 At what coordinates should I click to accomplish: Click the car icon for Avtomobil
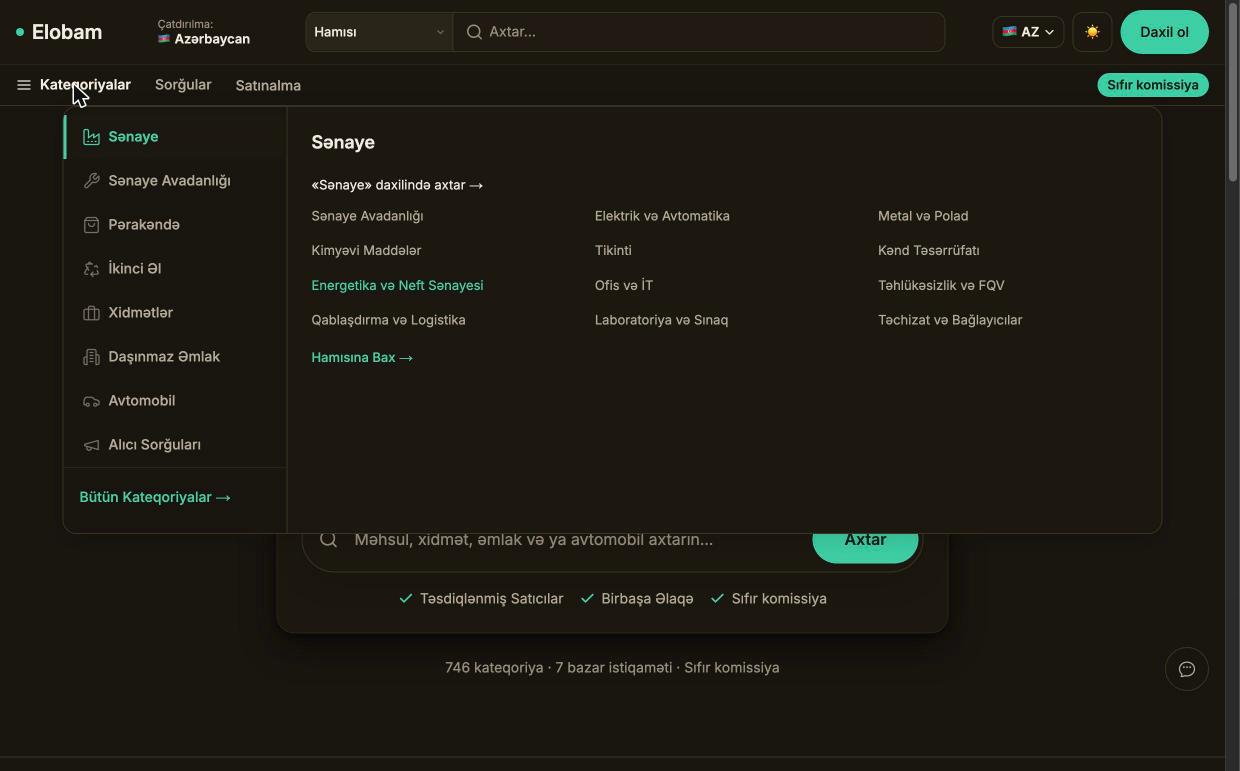pos(91,401)
